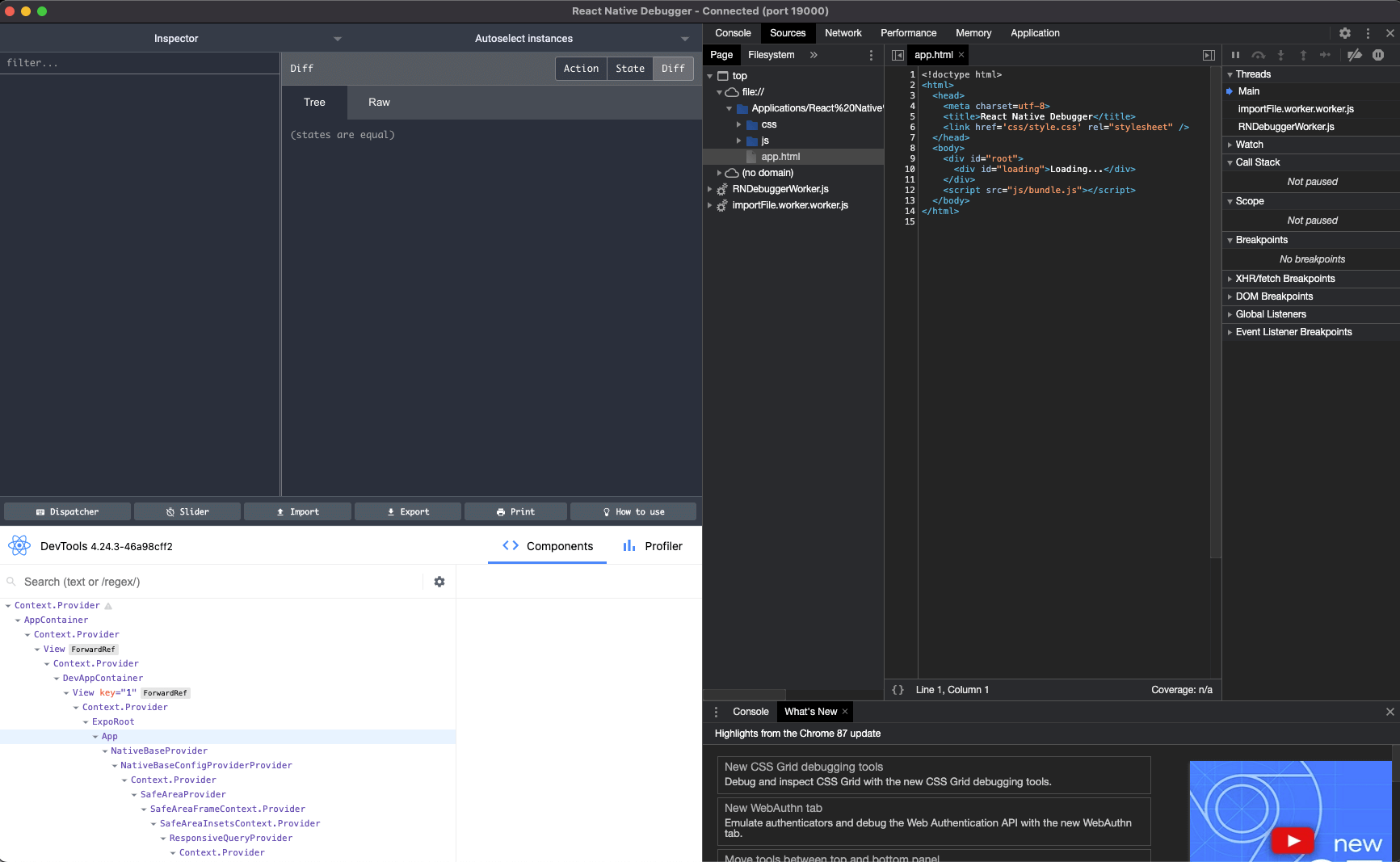
Task: Open Console tab in bottom drawer
Action: [x=750, y=712]
